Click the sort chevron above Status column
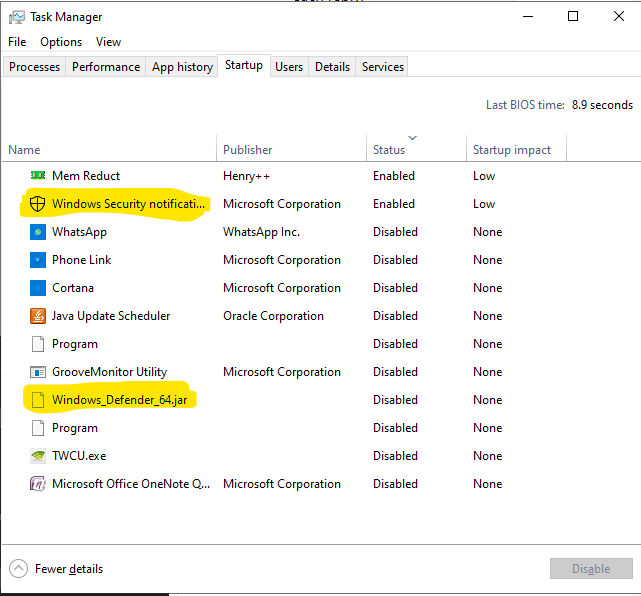641x596 pixels. [x=412, y=138]
